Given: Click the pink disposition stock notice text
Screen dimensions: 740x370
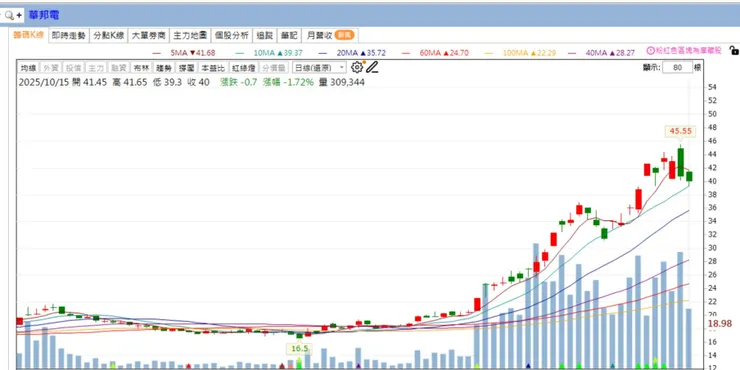Looking at the screenshot, I should (x=688, y=50).
